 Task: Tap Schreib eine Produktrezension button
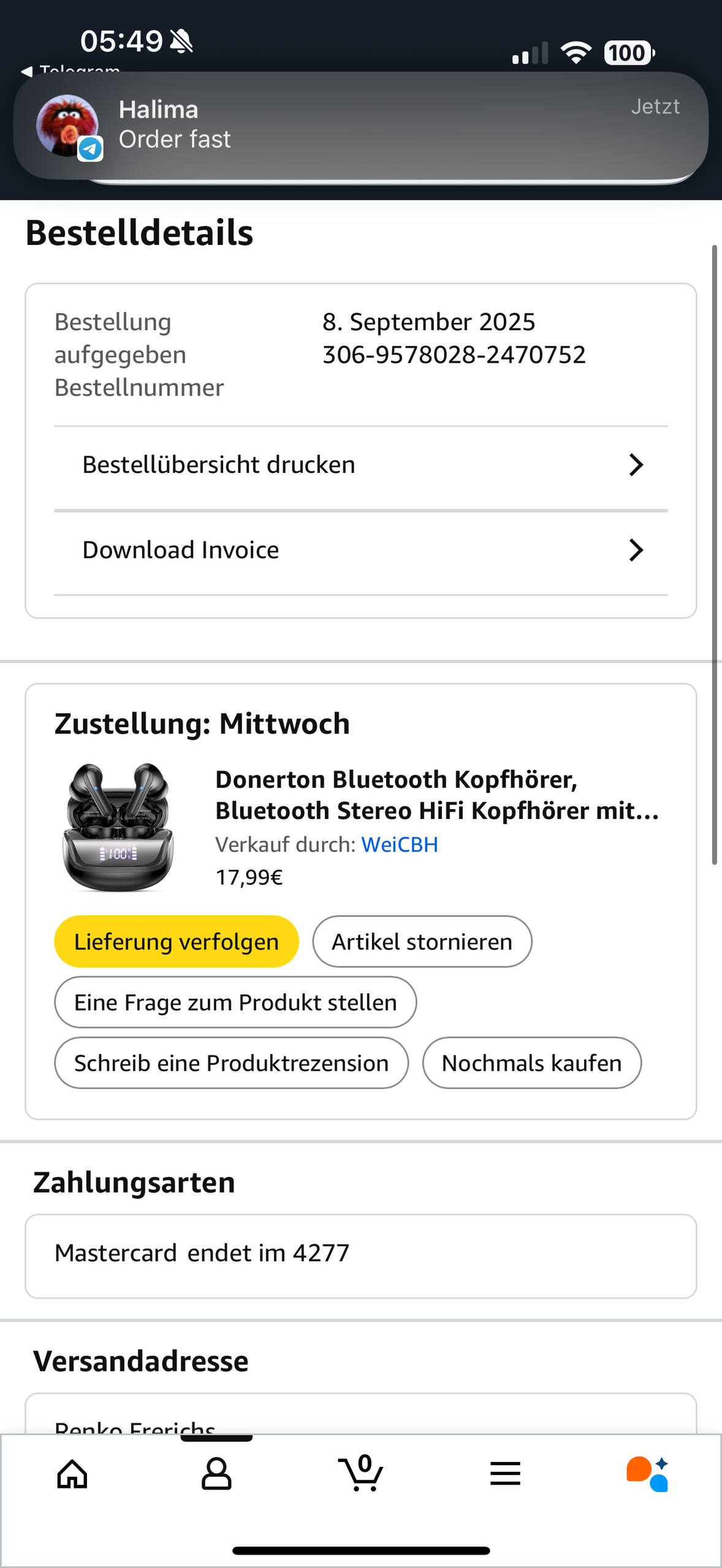[x=232, y=1063]
